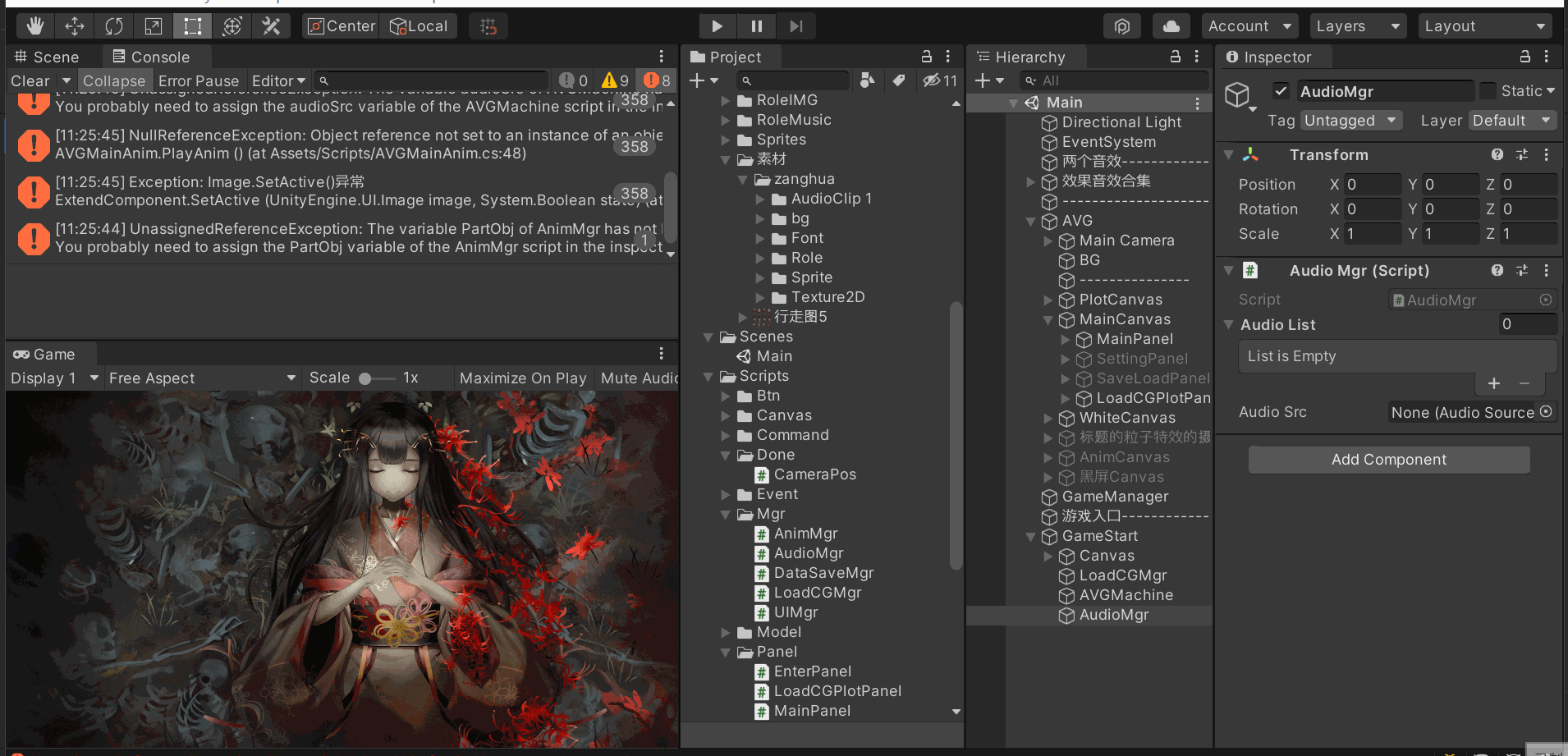
Task: Collapse the Mgr folder
Action: pos(725,514)
